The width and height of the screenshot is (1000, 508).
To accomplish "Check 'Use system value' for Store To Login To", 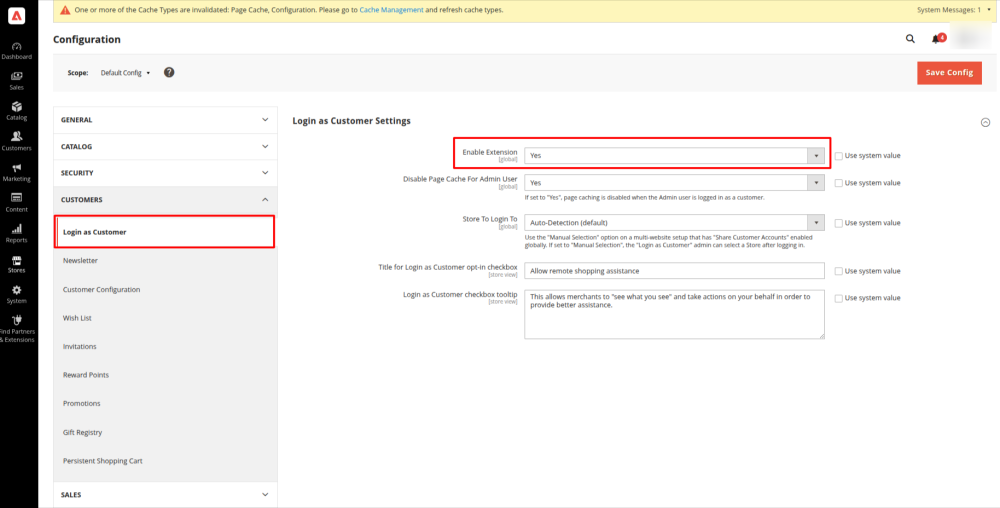I will tap(839, 223).
